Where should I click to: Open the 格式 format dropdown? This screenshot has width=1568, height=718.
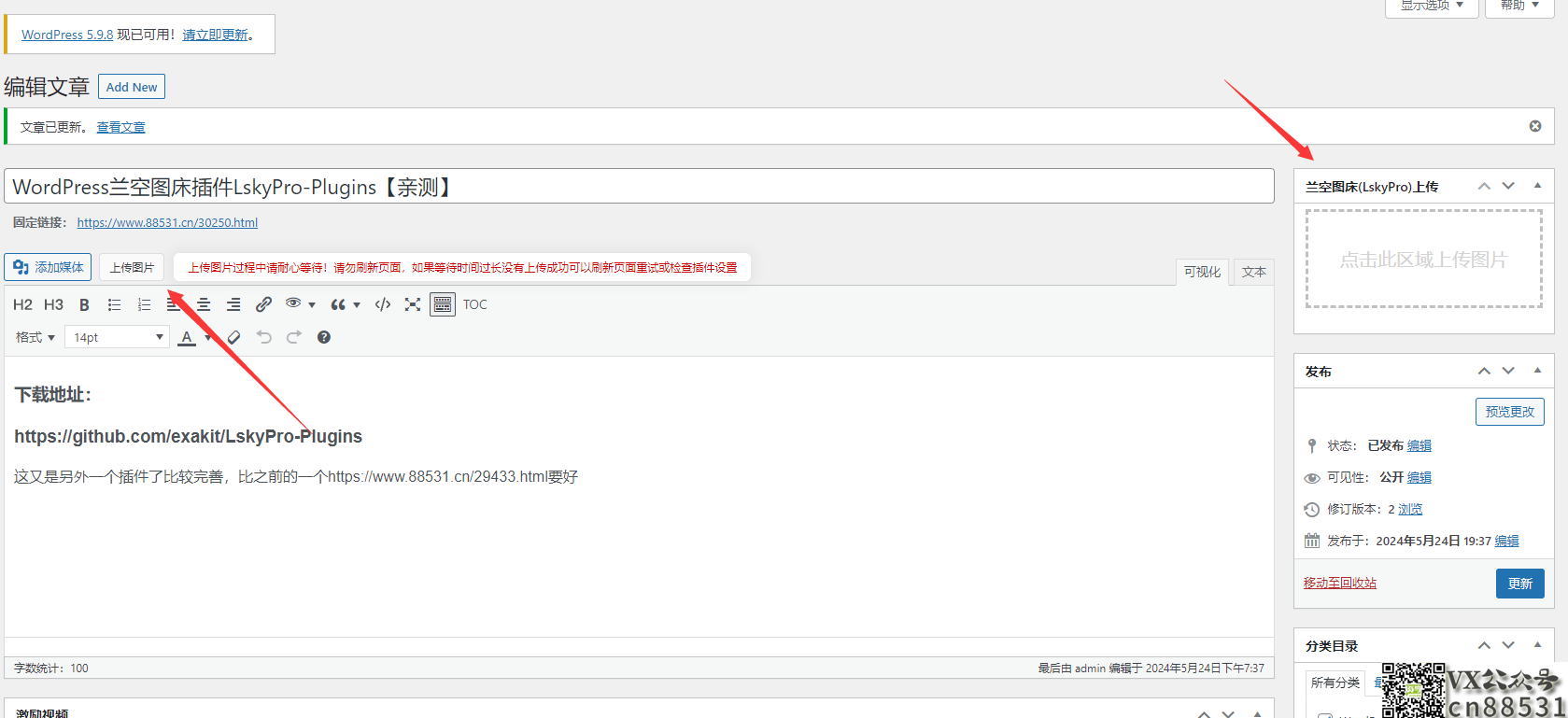pos(35,337)
